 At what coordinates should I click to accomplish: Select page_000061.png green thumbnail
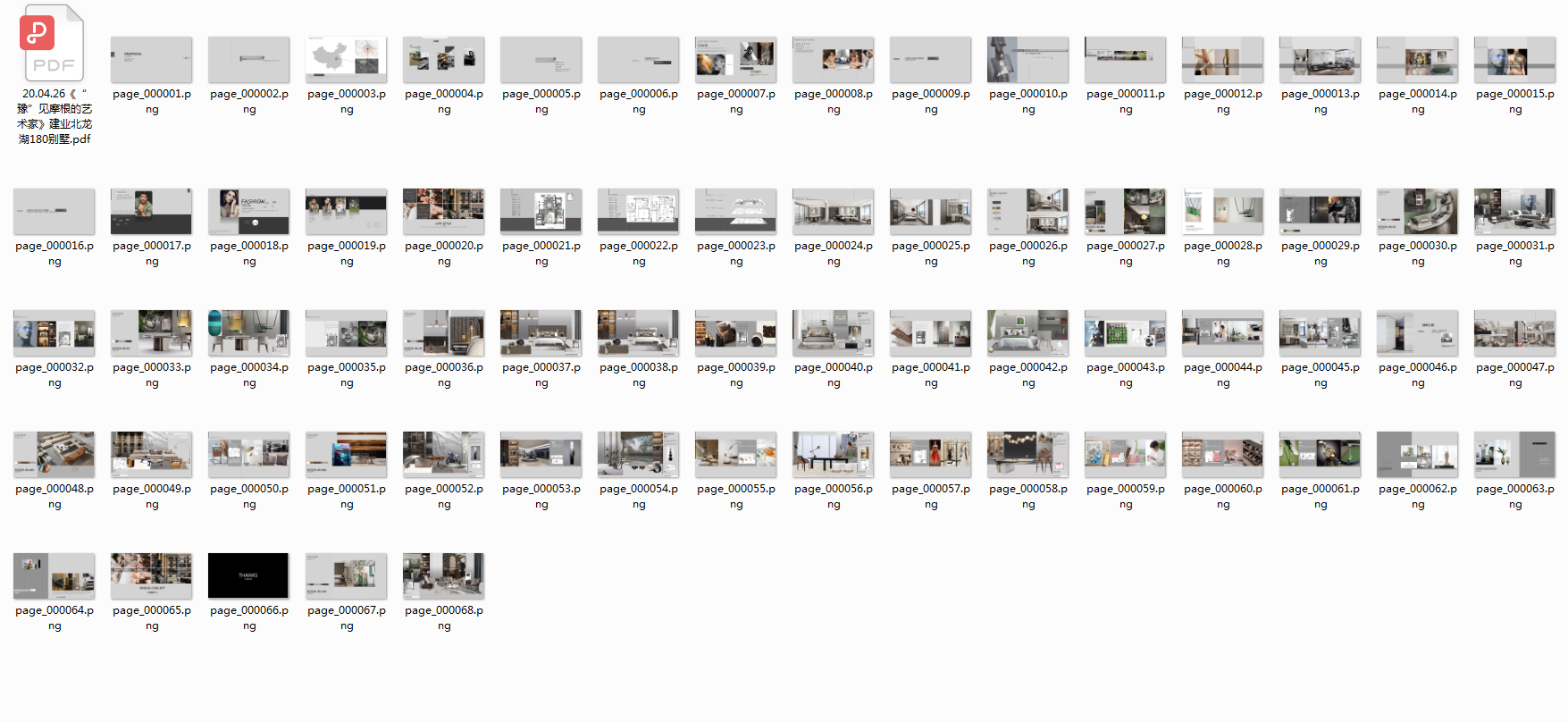coord(1320,455)
